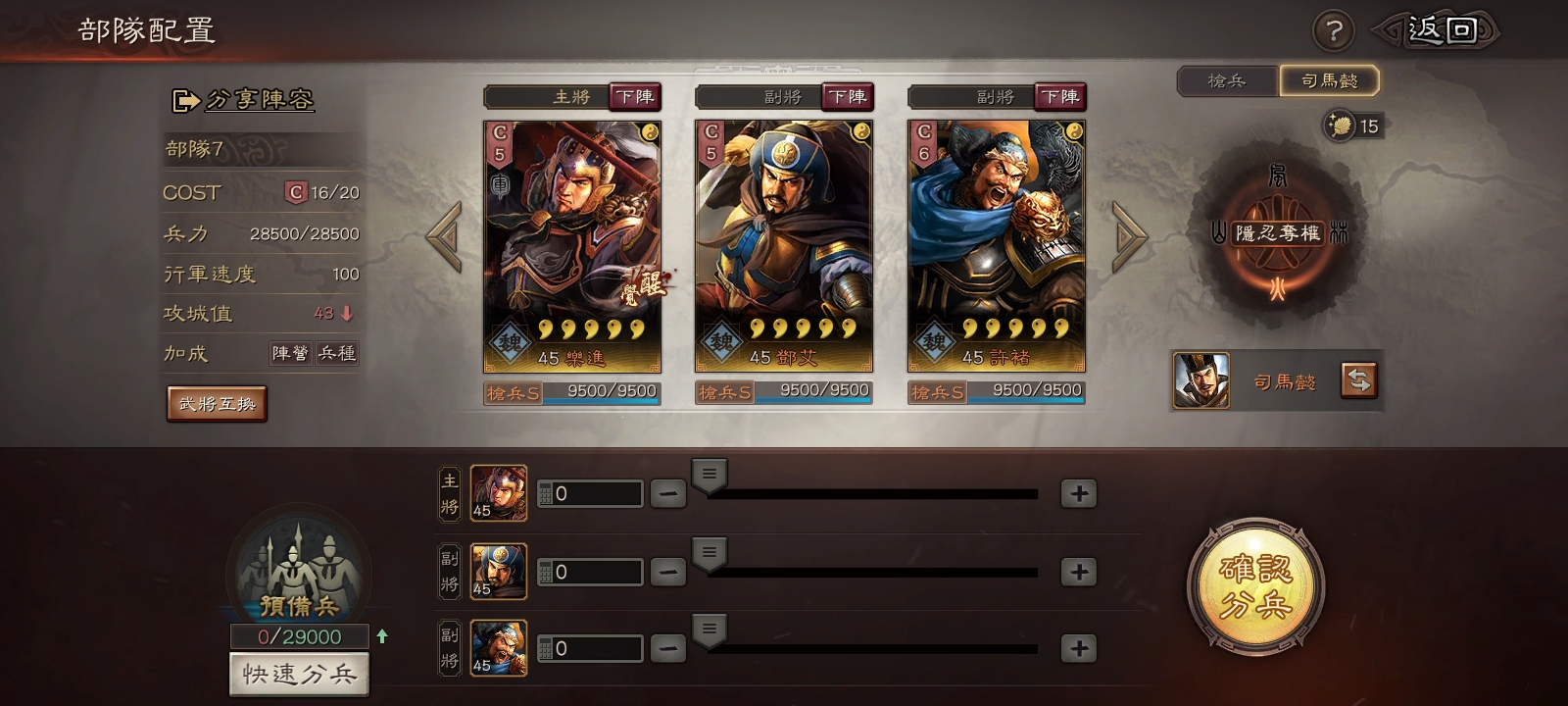Screen dimensions: 1568x706
Task: Show next generals with right arrow
Action: (1129, 236)
